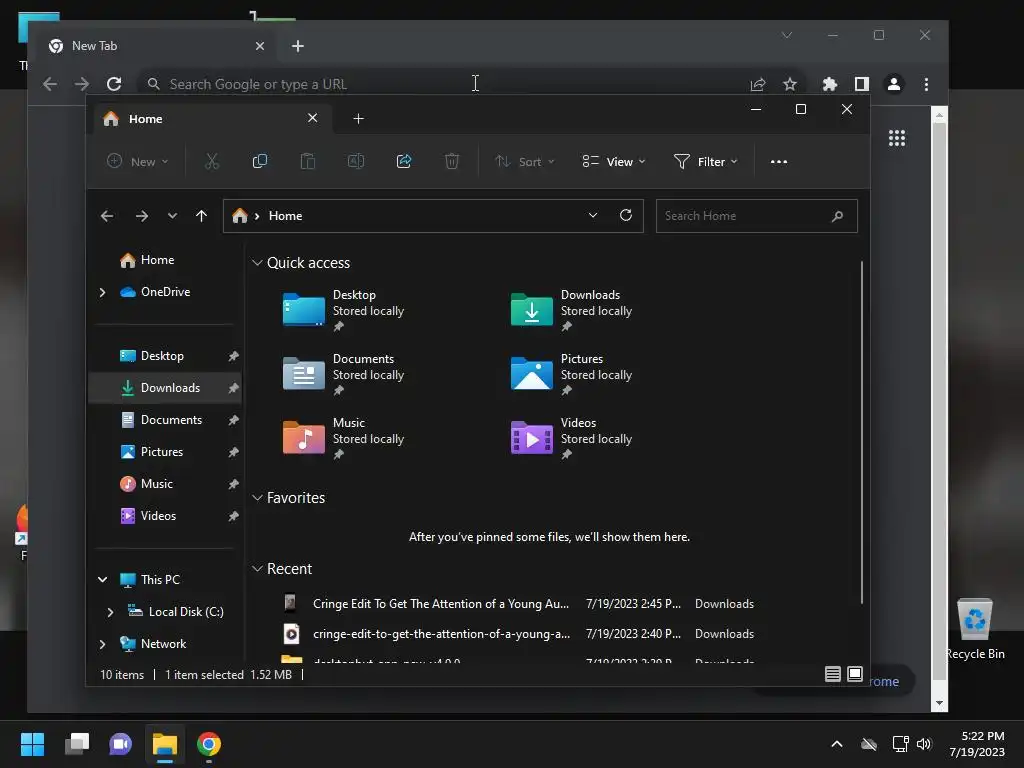Open a new tab in Chrome
Screen dimensions: 1024x768
[x=298, y=46]
